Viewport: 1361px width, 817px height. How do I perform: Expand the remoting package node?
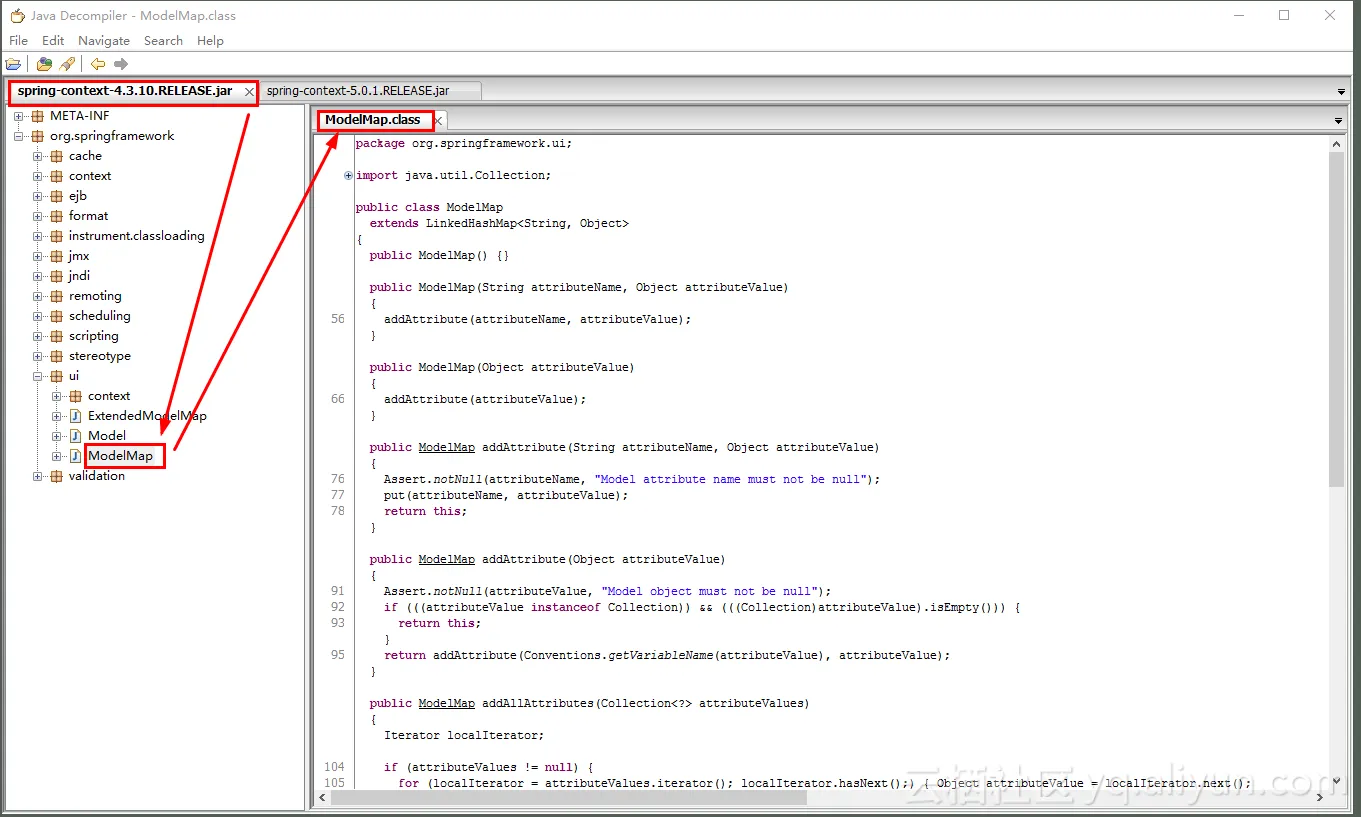[x=37, y=296]
